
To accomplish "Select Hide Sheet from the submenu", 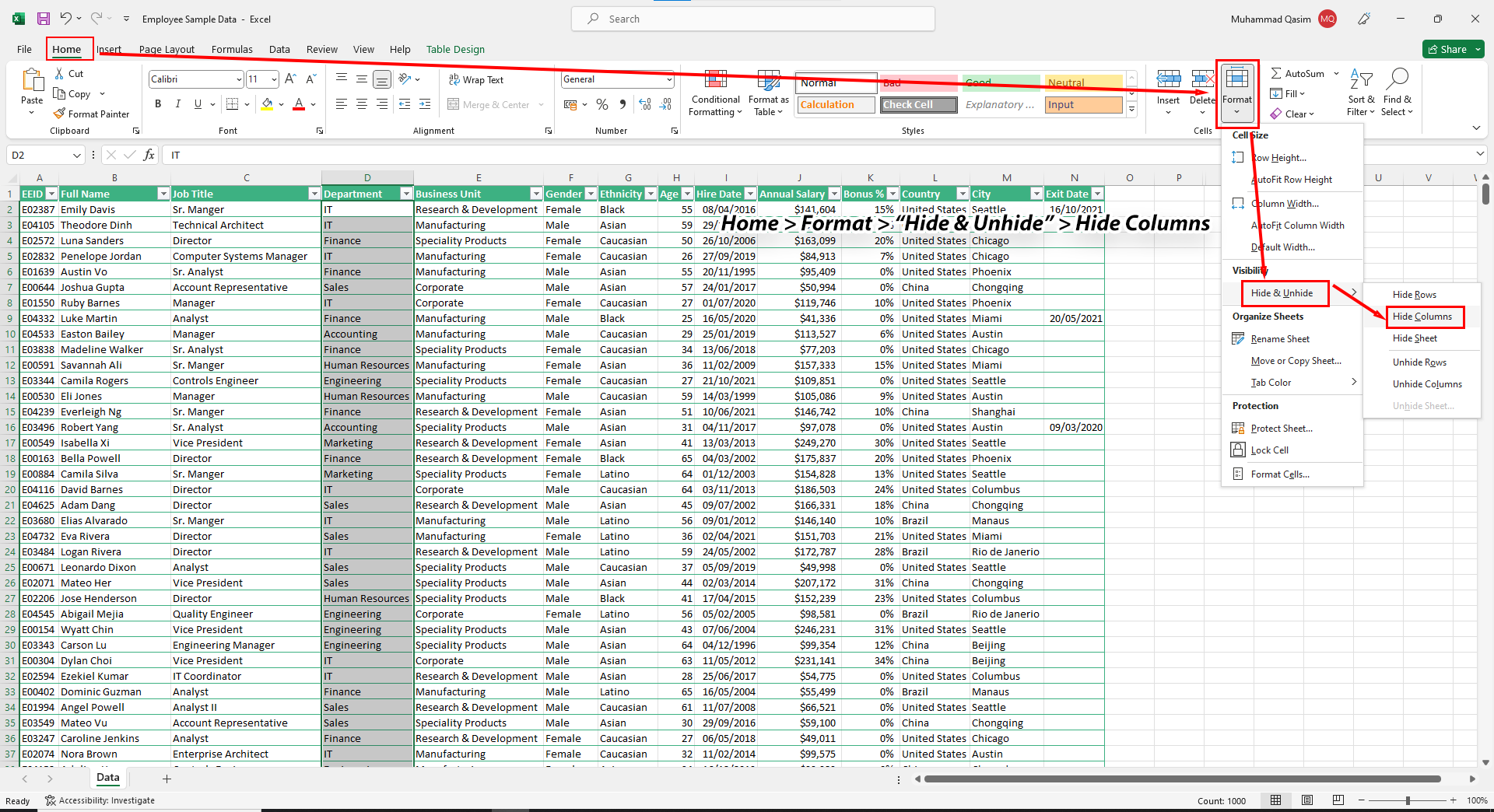I will point(1415,338).
